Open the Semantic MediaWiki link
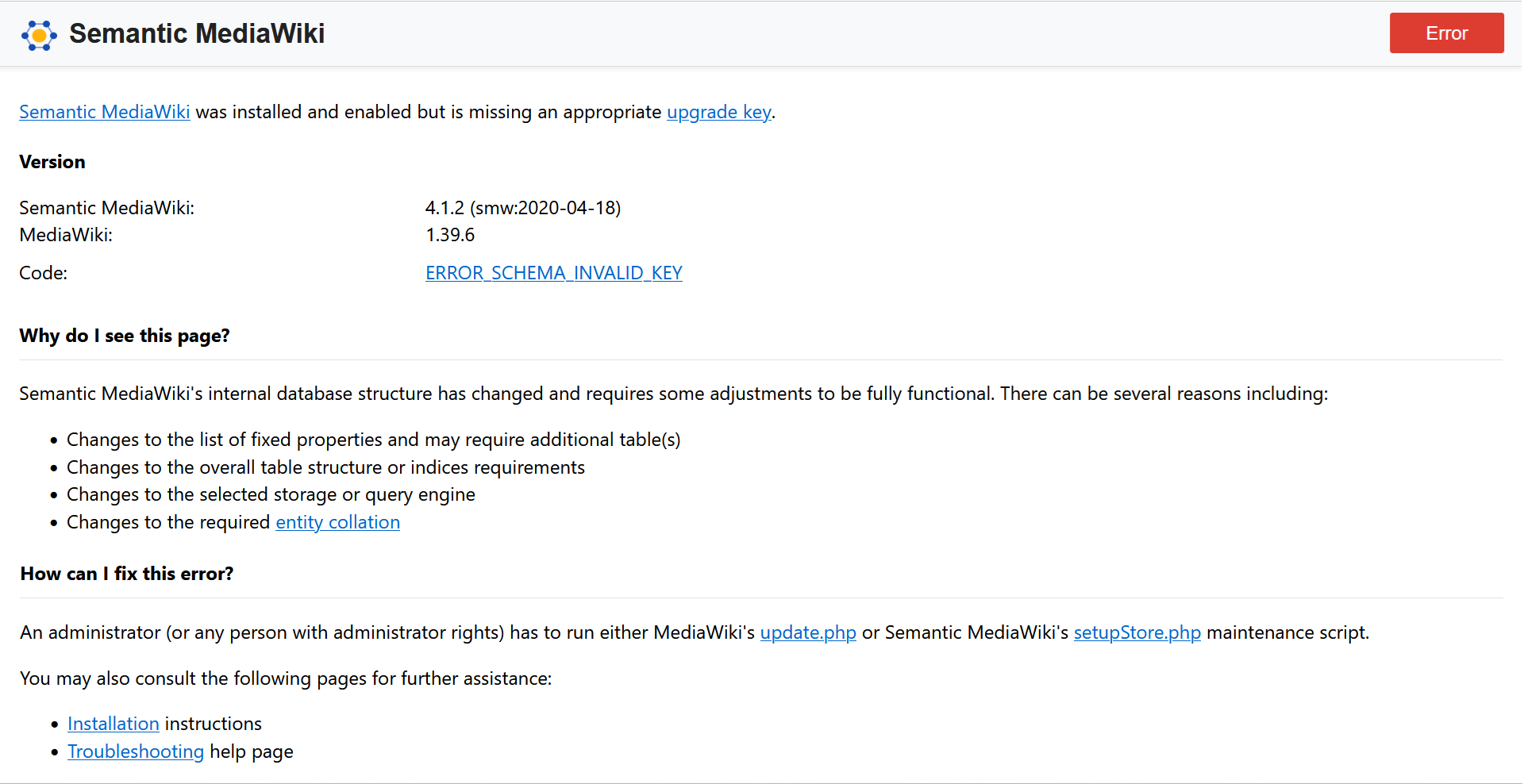This screenshot has width=1524, height=784. click(105, 112)
